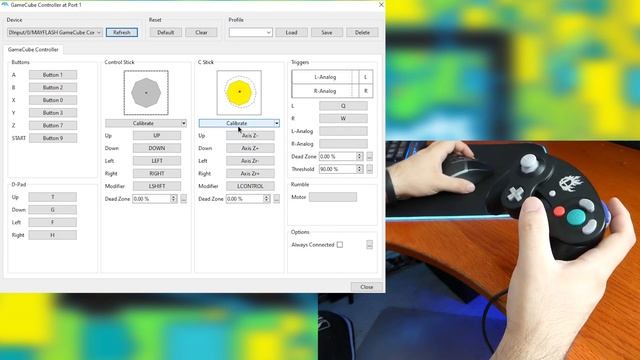Click the Control Stick Modifier mapping 'LSHIFT'

157,186
